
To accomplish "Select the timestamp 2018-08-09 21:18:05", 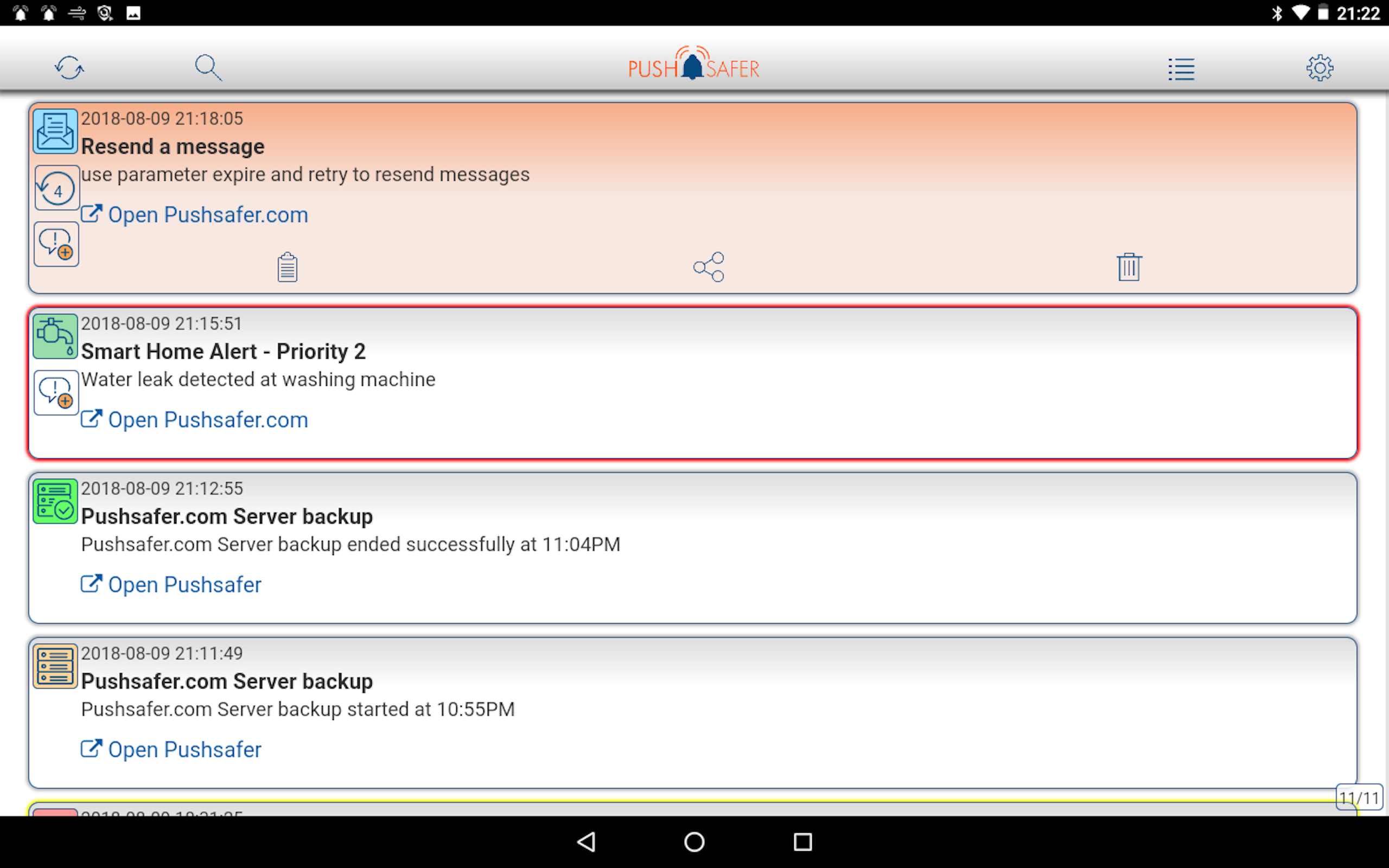I will (x=162, y=118).
